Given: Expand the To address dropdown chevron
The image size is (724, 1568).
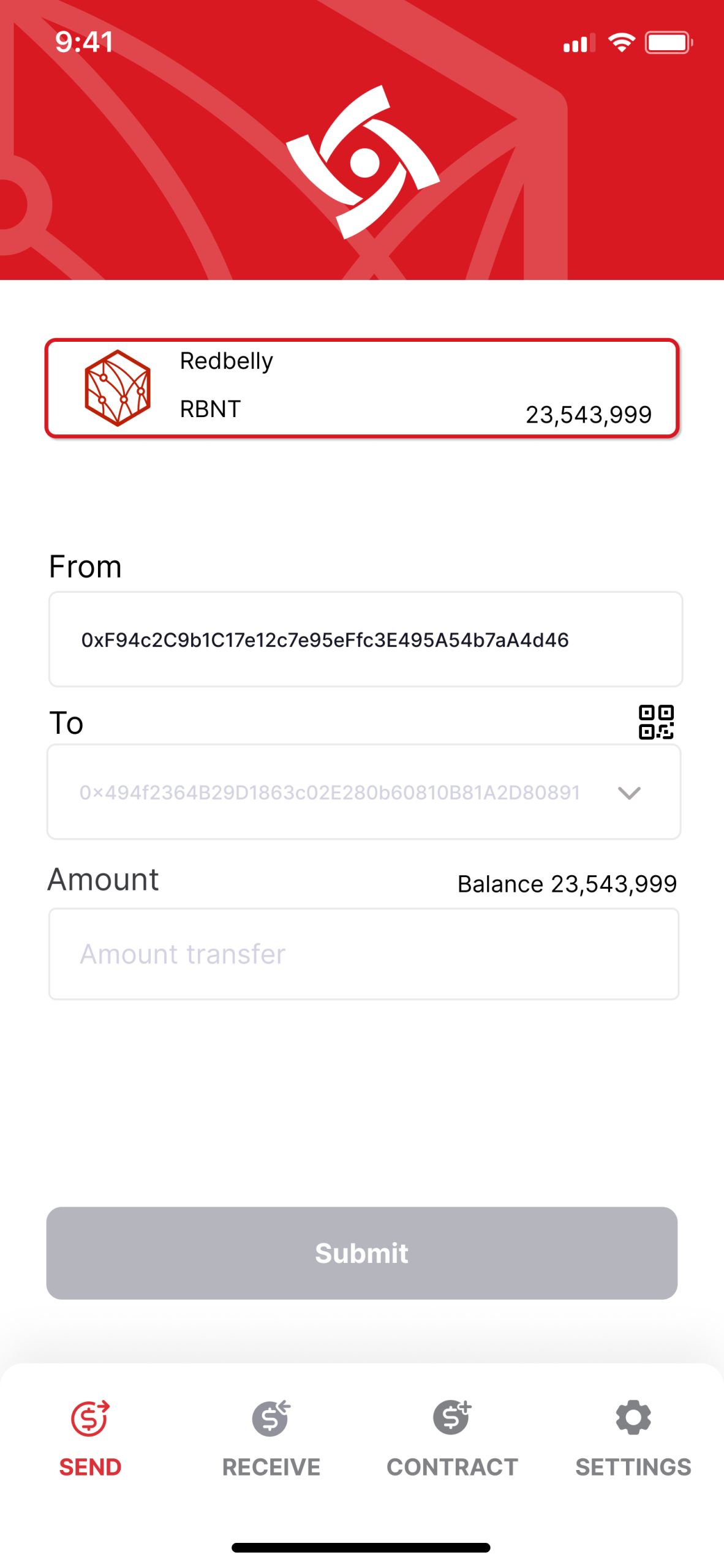Looking at the screenshot, I should click(x=629, y=793).
